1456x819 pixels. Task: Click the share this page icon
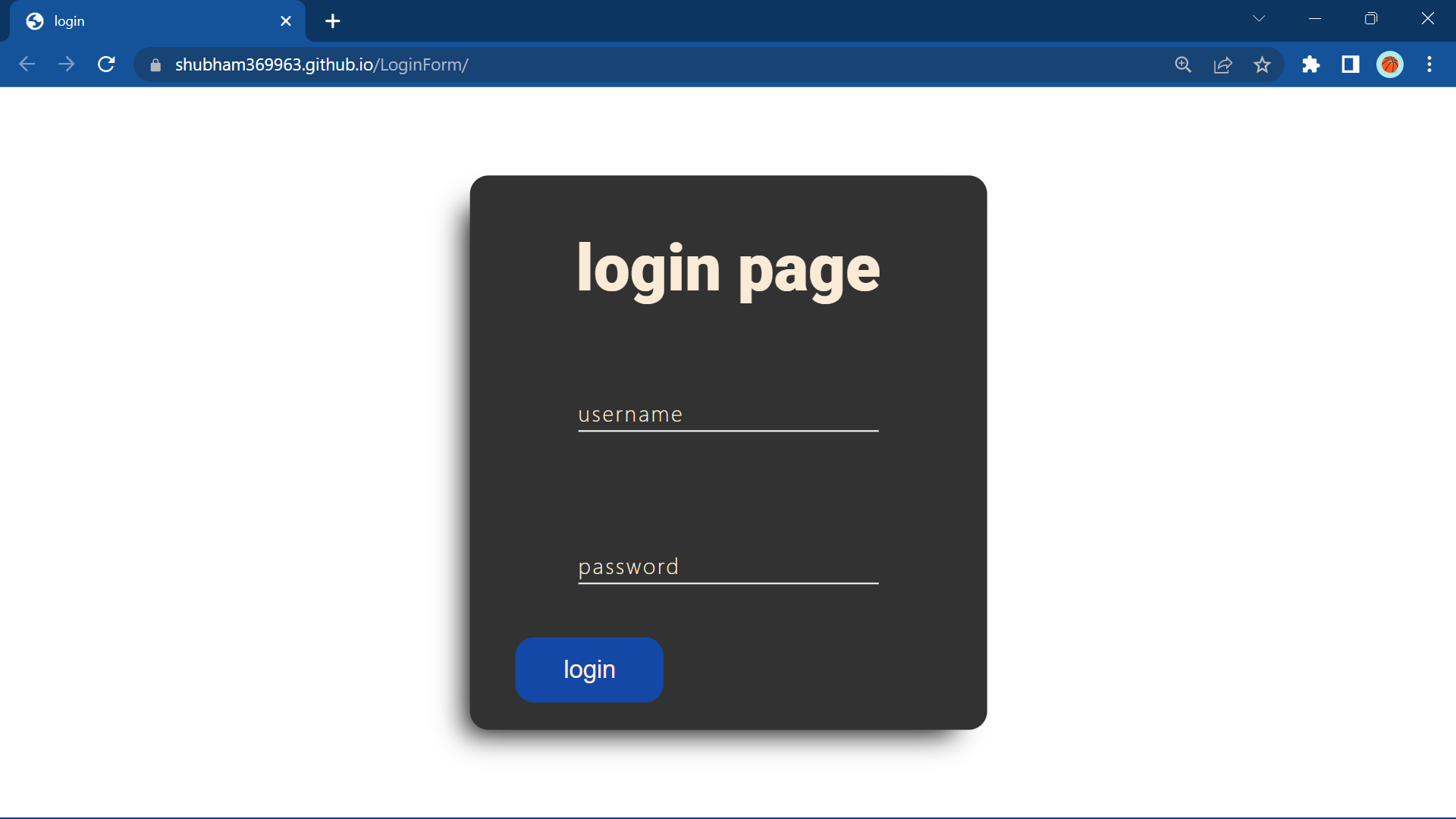(x=1223, y=64)
